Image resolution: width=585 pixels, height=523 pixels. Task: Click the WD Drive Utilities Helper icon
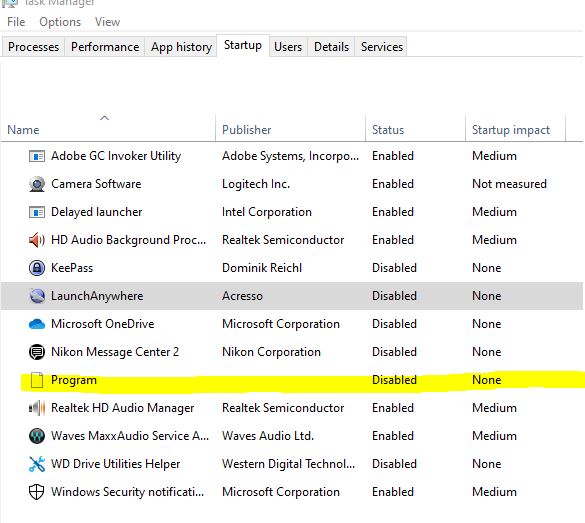(x=37, y=464)
